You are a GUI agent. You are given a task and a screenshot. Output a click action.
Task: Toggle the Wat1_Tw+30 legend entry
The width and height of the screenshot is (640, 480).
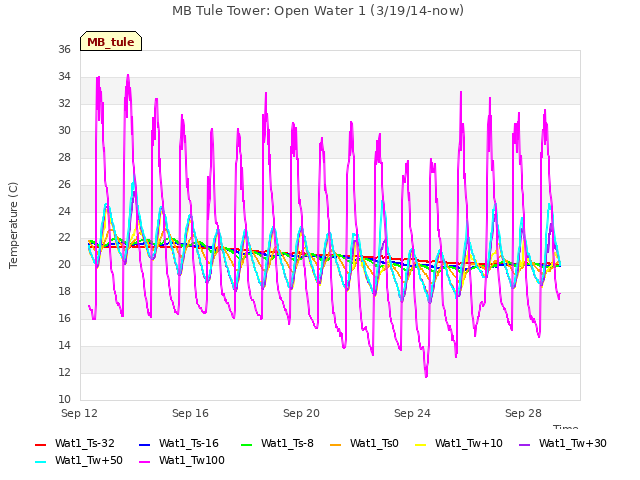562,443
